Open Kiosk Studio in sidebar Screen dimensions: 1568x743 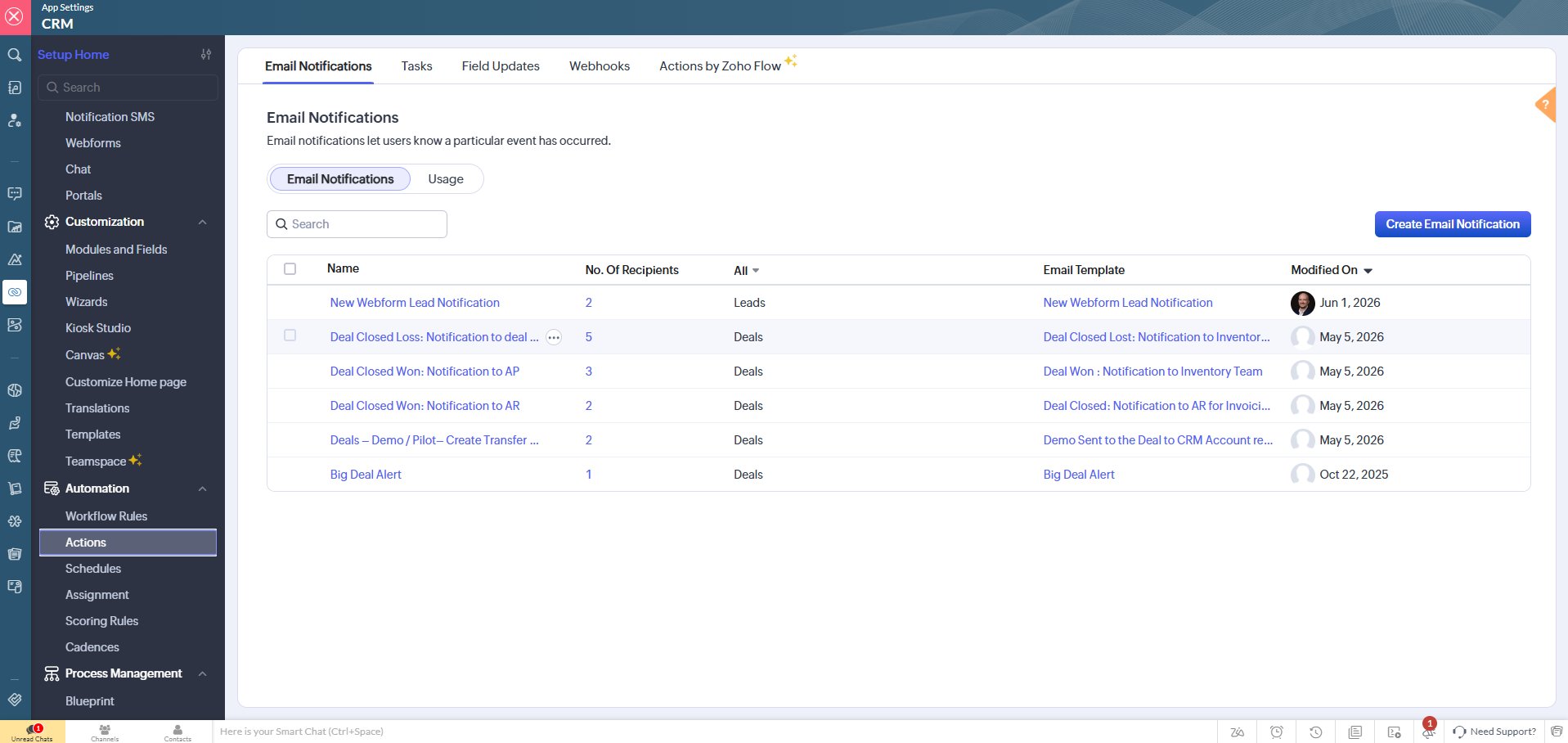tap(98, 328)
